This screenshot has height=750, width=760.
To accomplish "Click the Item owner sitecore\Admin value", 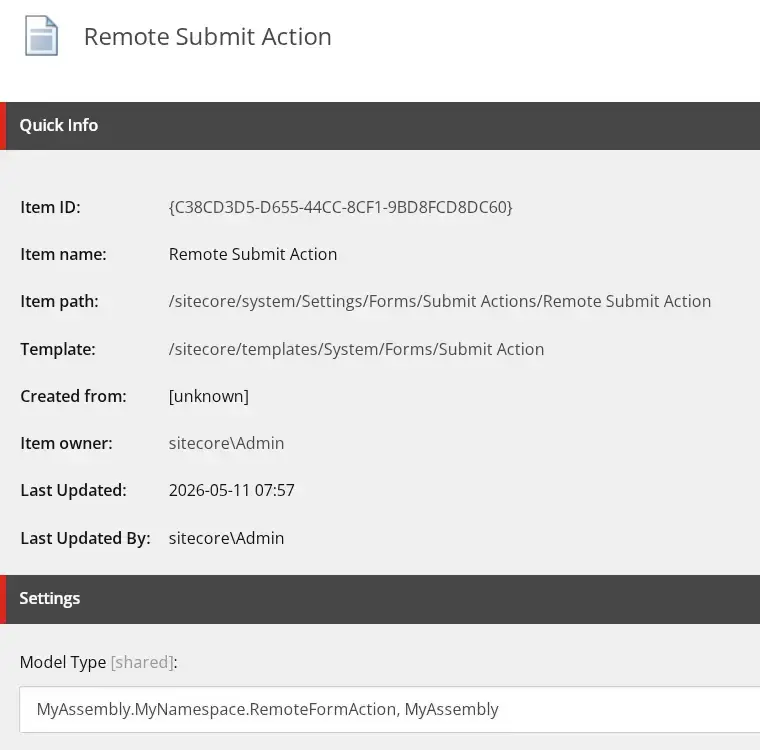I will 226,444.
